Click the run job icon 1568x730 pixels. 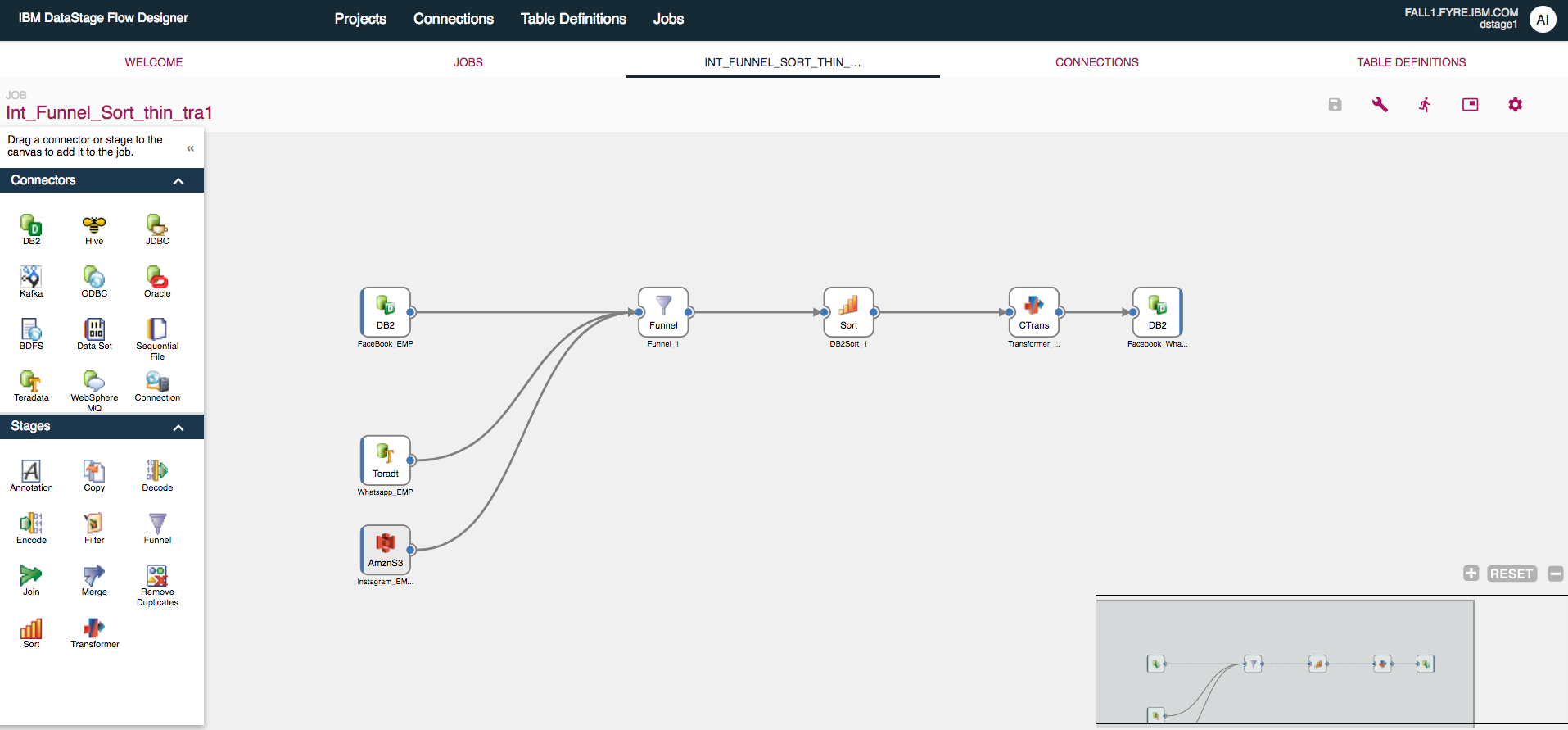tap(1425, 105)
